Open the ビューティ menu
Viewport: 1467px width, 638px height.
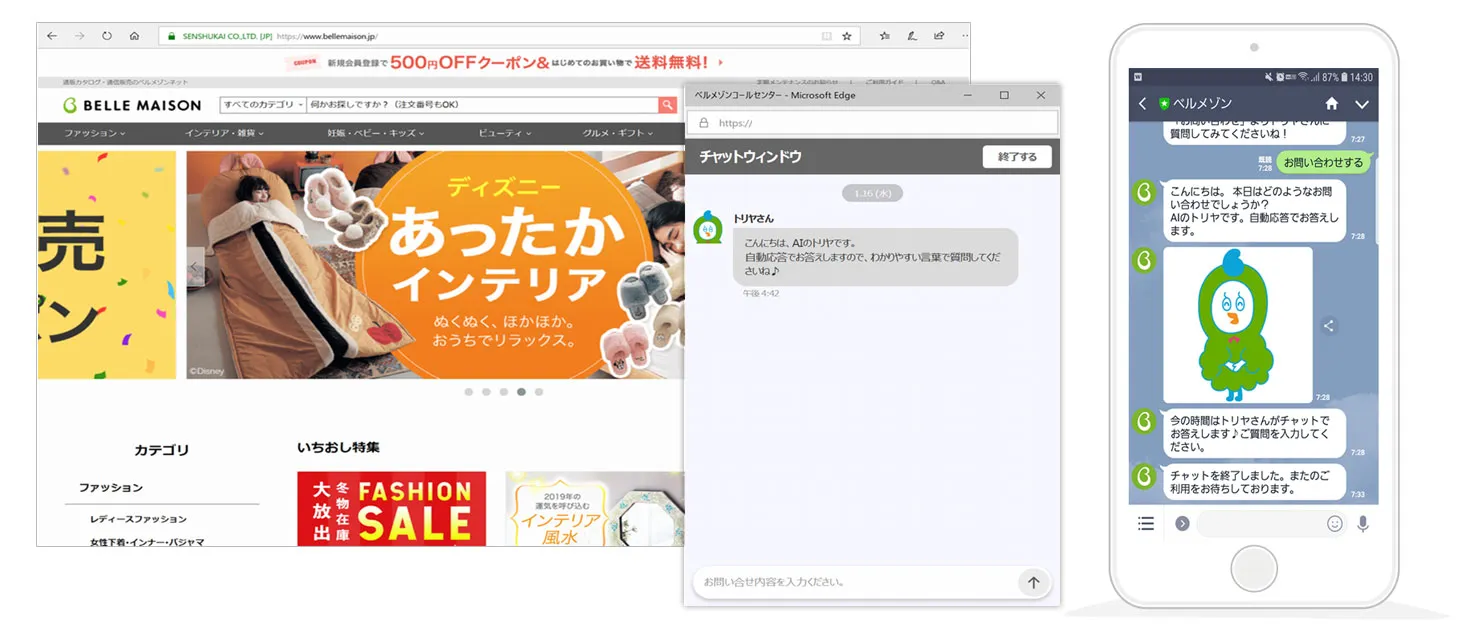pos(505,133)
